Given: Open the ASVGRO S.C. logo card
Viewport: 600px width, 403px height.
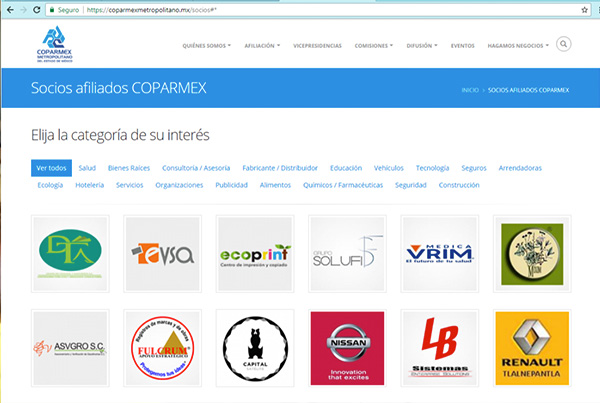Looking at the screenshot, I should pyautogui.click(x=70, y=348).
